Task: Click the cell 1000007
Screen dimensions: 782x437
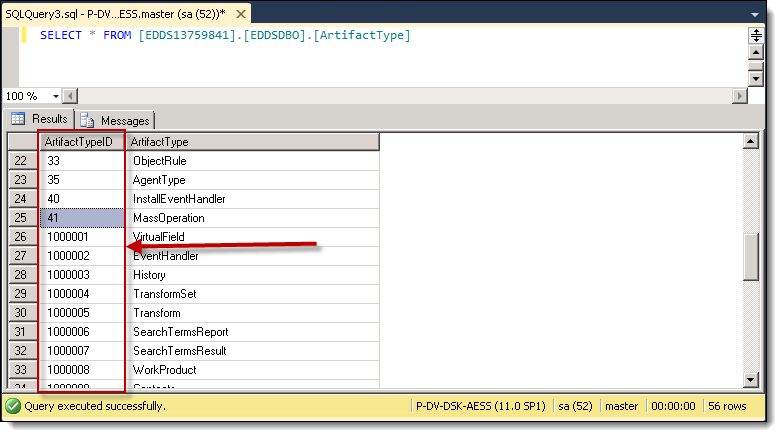Action: (82, 350)
